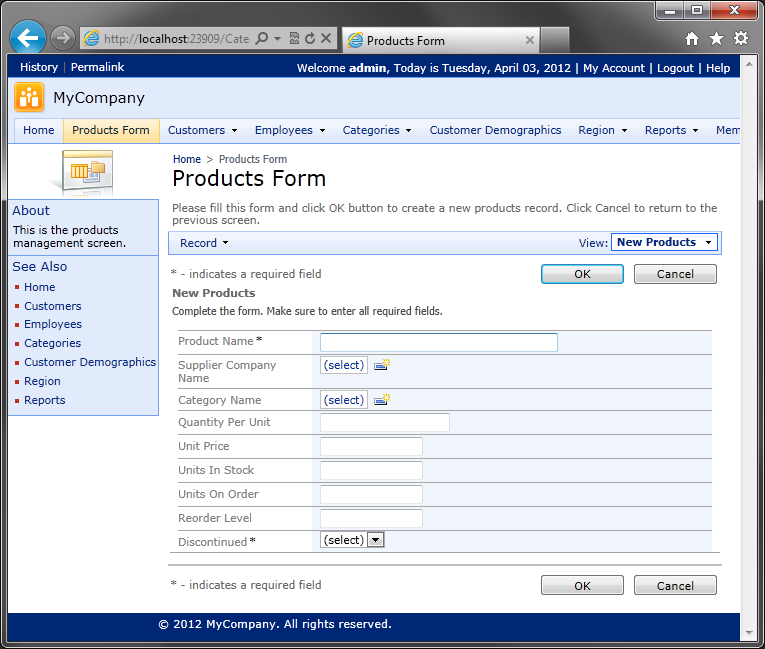Refresh the page using the reload icon

pos(310,38)
